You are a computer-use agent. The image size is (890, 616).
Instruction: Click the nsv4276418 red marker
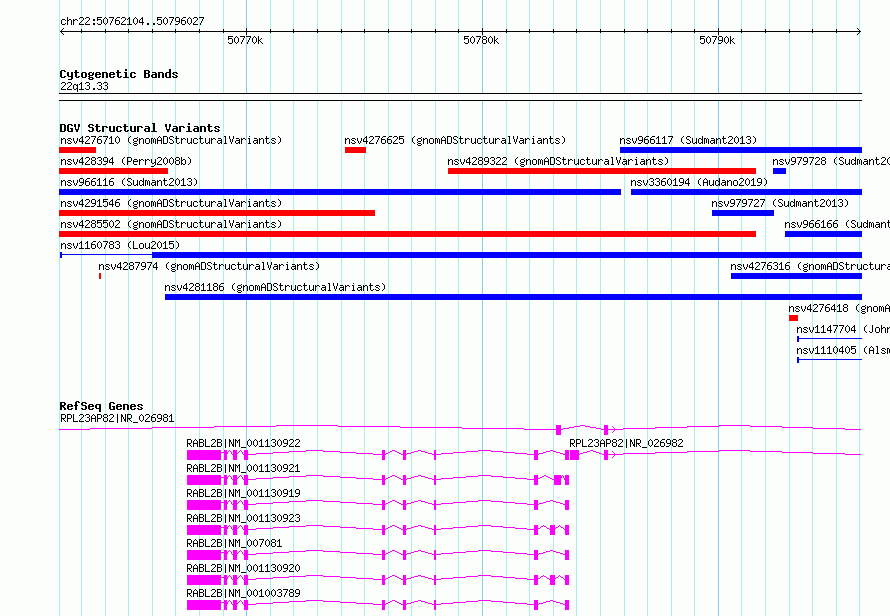[793, 318]
